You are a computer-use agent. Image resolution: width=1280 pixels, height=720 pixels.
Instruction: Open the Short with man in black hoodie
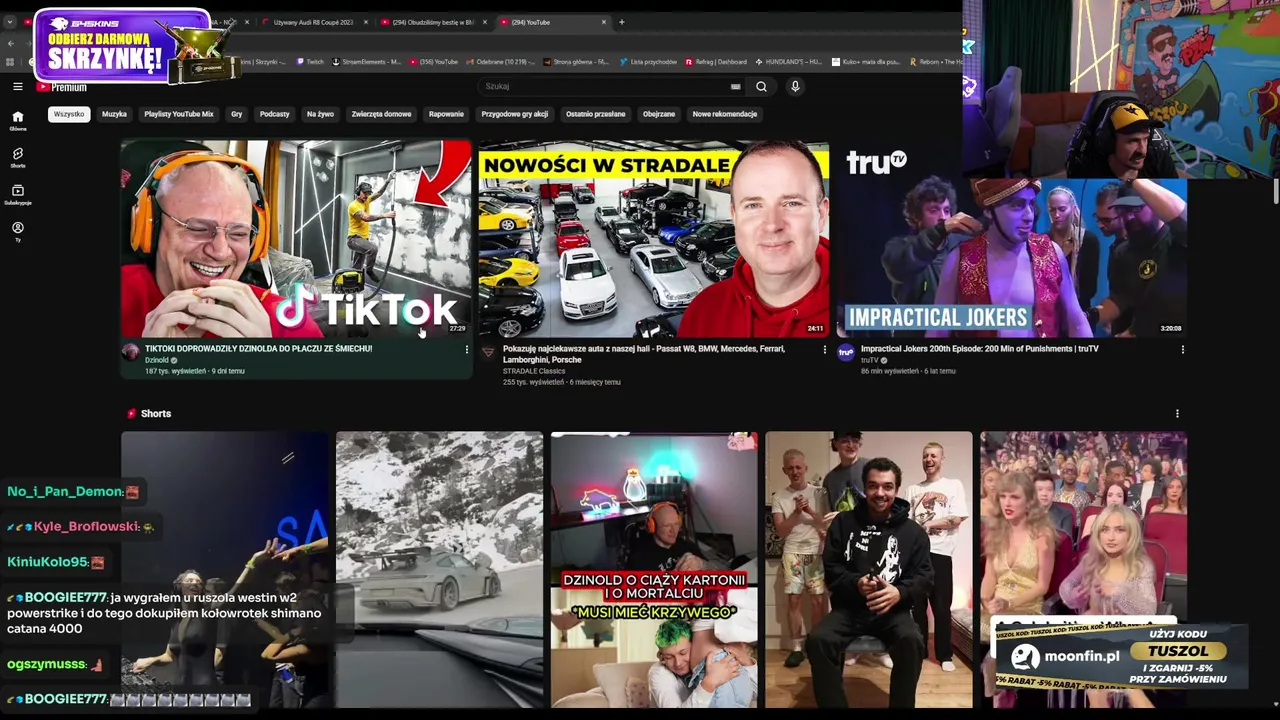[x=869, y=569]
